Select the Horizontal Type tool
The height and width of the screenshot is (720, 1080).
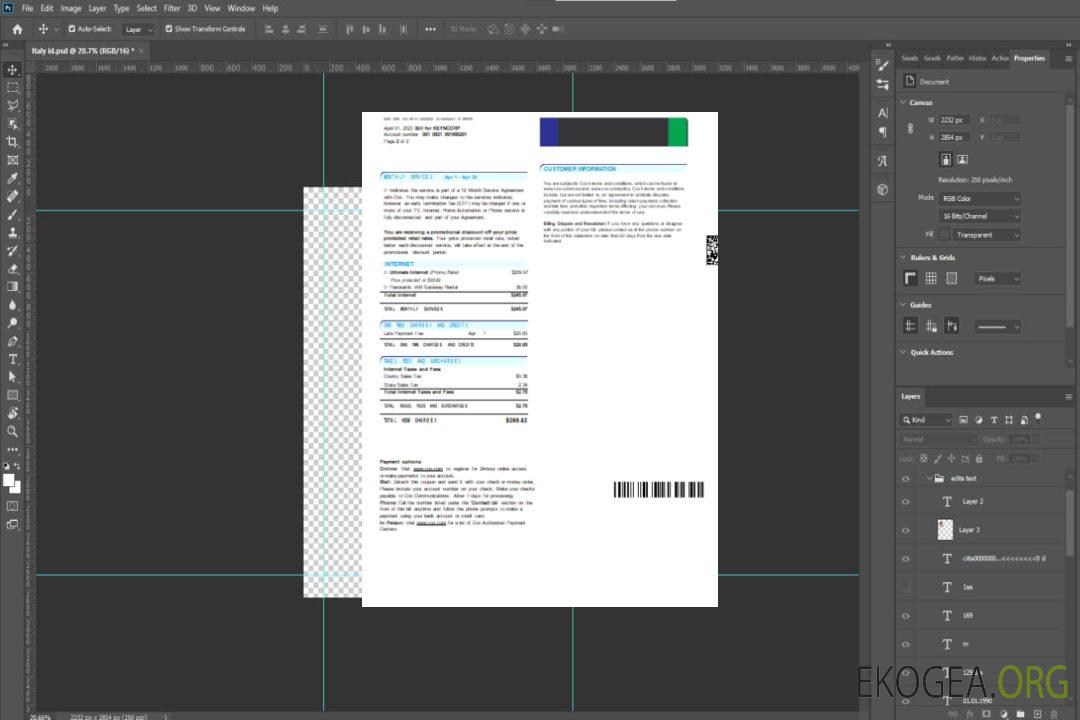(x=13, y=359)
